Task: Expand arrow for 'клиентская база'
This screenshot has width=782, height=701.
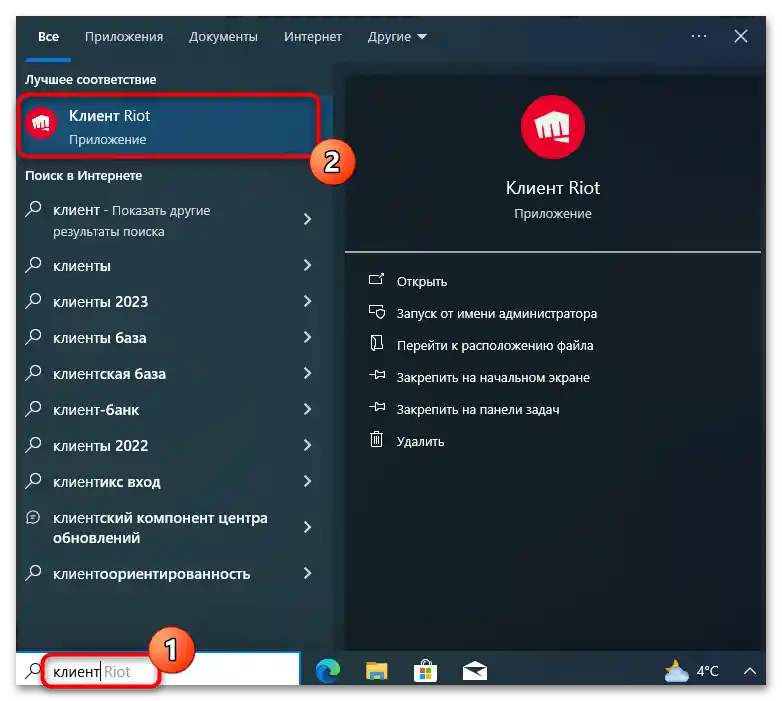Action: pos(308,373)
